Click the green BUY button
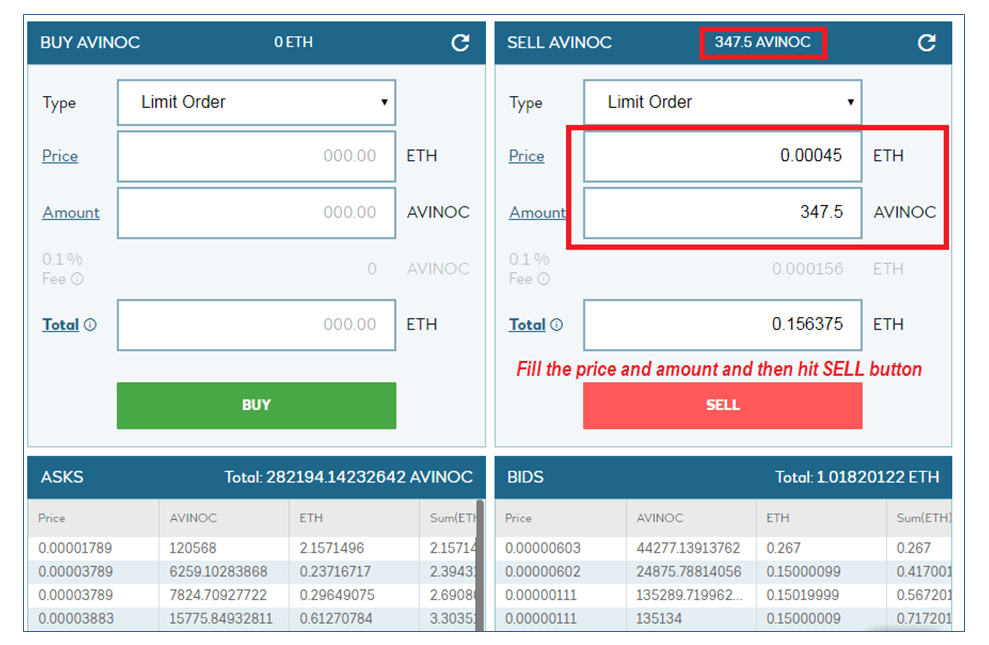 point(257,405)
